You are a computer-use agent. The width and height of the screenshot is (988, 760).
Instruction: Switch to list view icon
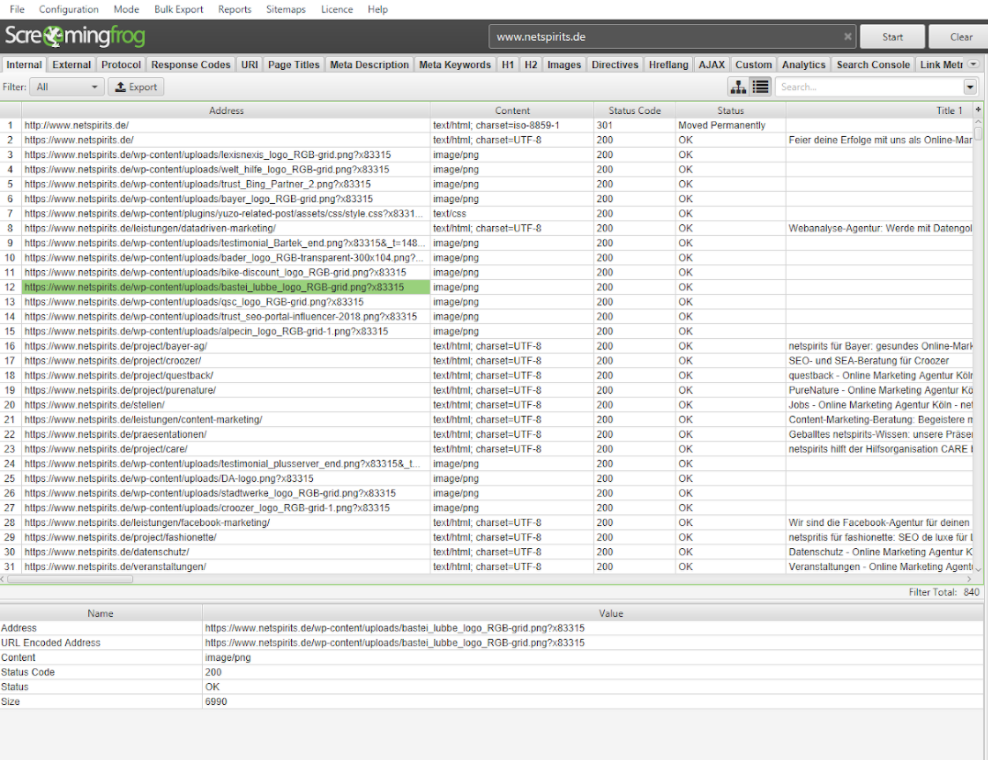(x=761, y=87)
